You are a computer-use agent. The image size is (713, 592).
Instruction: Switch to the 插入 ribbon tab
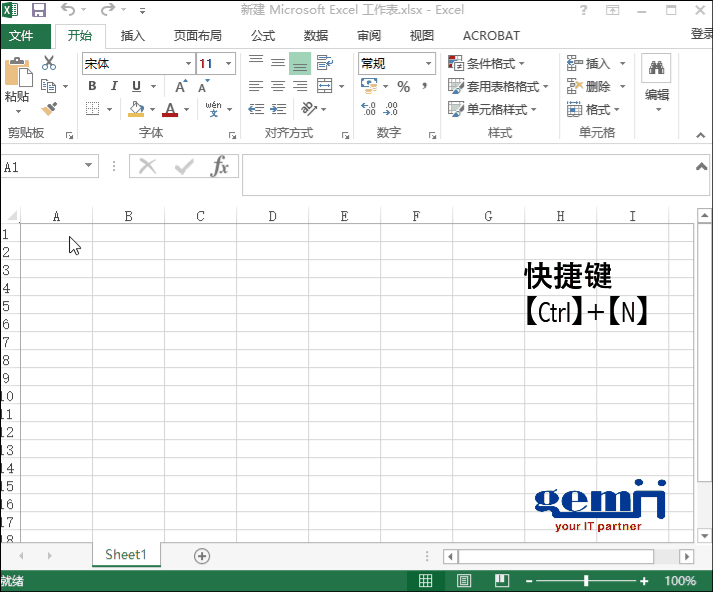tap(133, 35)
